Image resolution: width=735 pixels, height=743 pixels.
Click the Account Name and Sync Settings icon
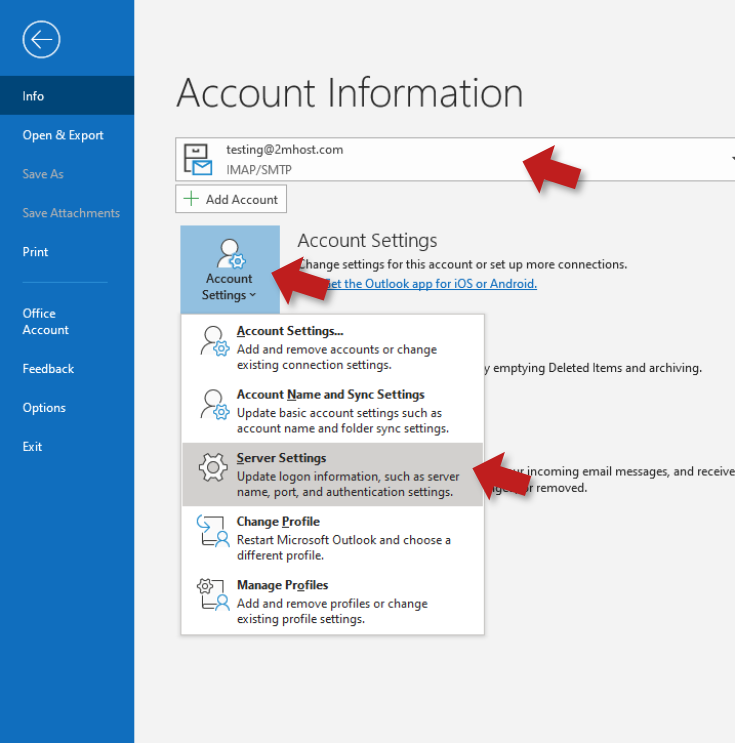click(x=212, y=404)
